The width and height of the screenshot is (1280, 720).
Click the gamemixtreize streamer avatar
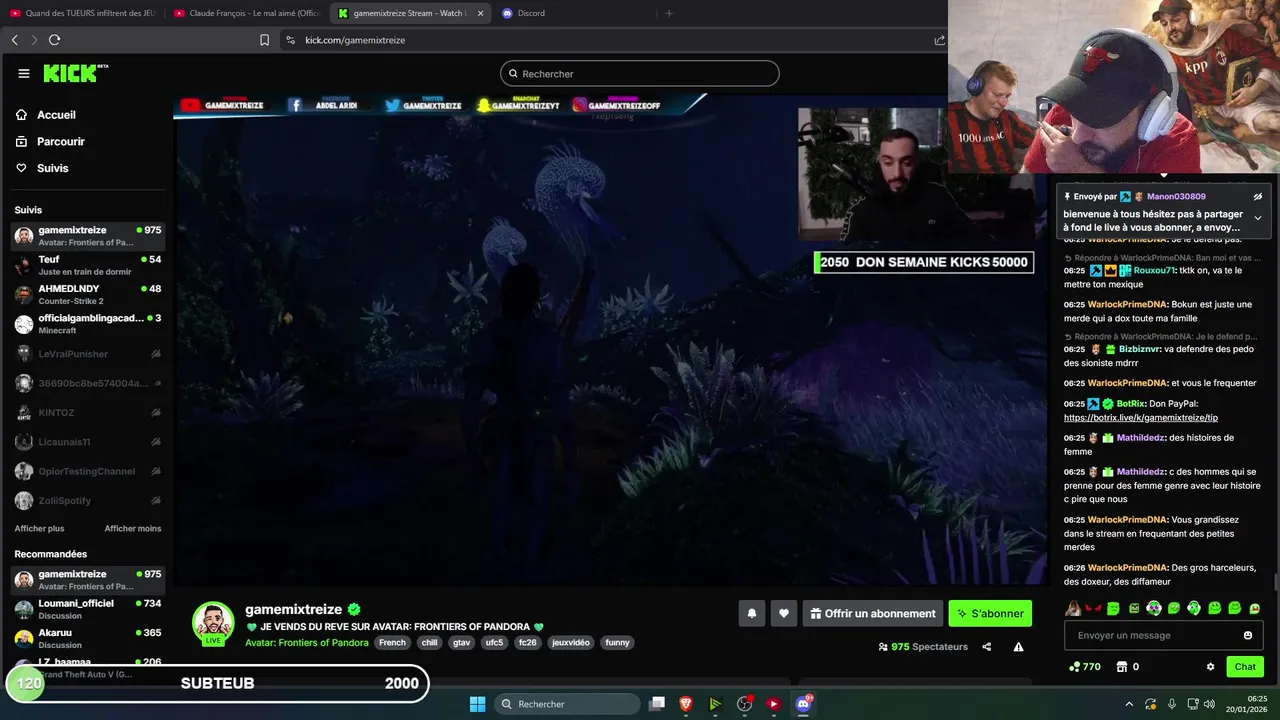213,623
